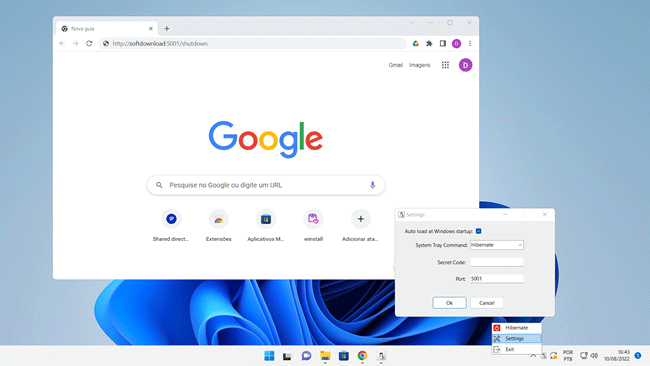Viewport: 650px width, 366px height.
Task: Click the Port field showing 5001
Action: click(497, 279)
